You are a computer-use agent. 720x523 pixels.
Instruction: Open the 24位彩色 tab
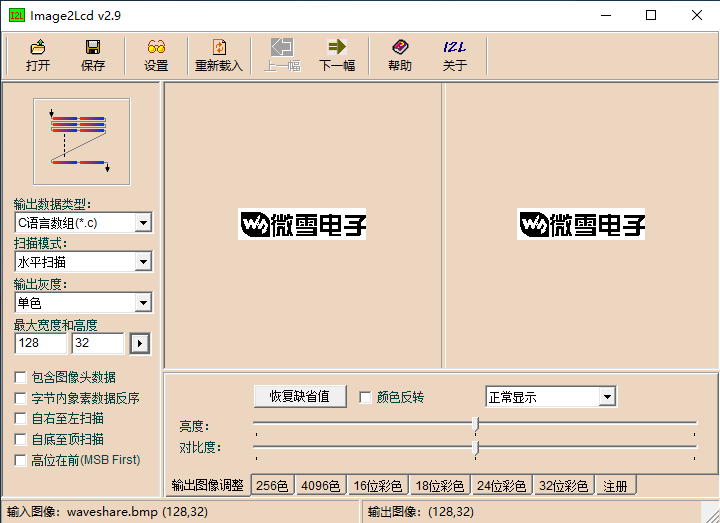click(501, 486)
